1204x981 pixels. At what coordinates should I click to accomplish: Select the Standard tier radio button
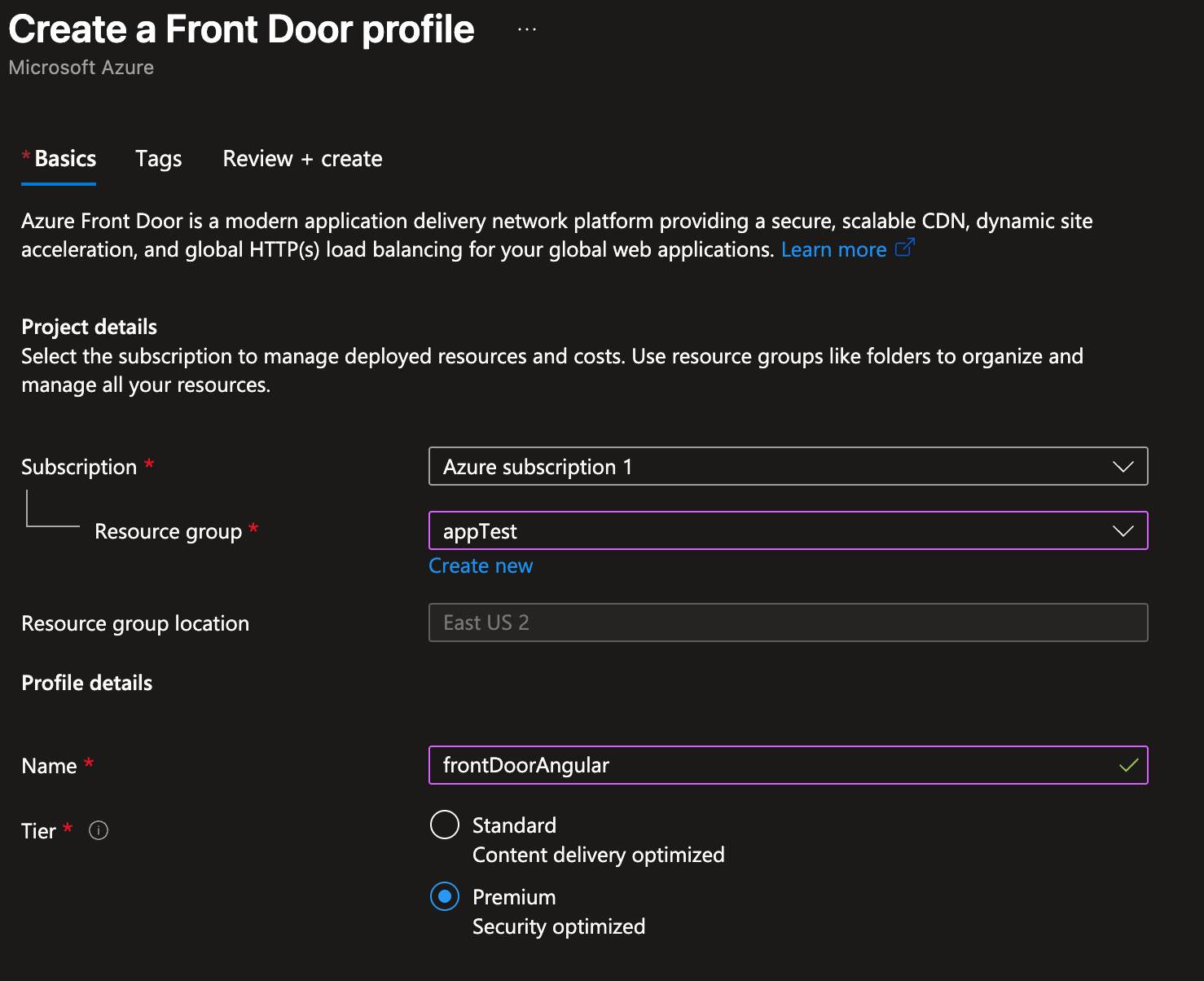pos(445,825)
